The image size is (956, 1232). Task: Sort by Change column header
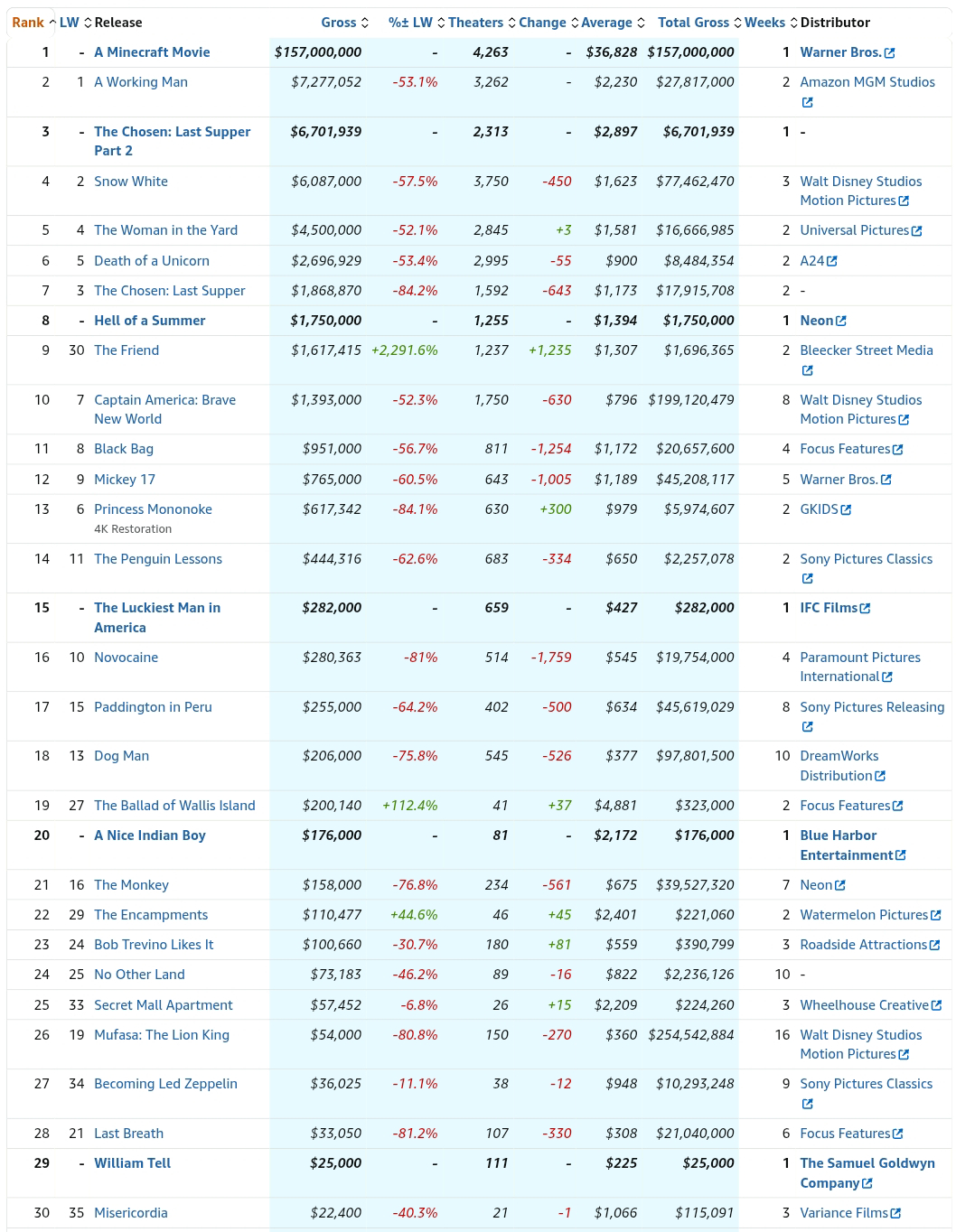(x=548, y=23)
